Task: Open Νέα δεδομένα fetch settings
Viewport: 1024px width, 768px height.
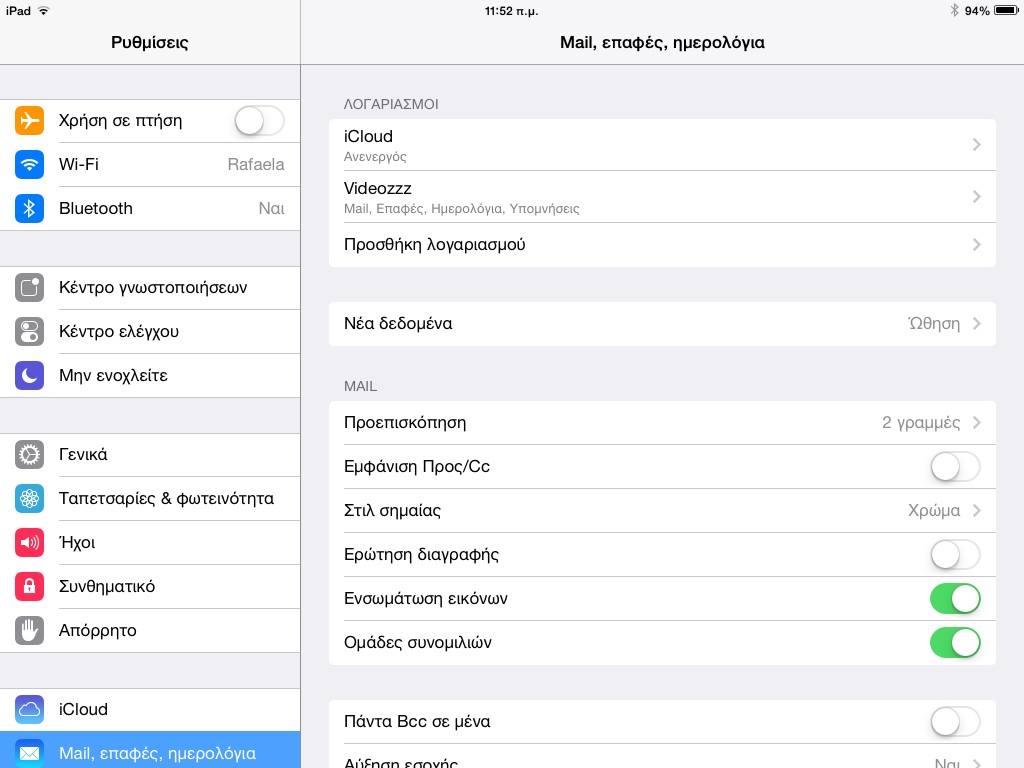Action: pos(662,324)
